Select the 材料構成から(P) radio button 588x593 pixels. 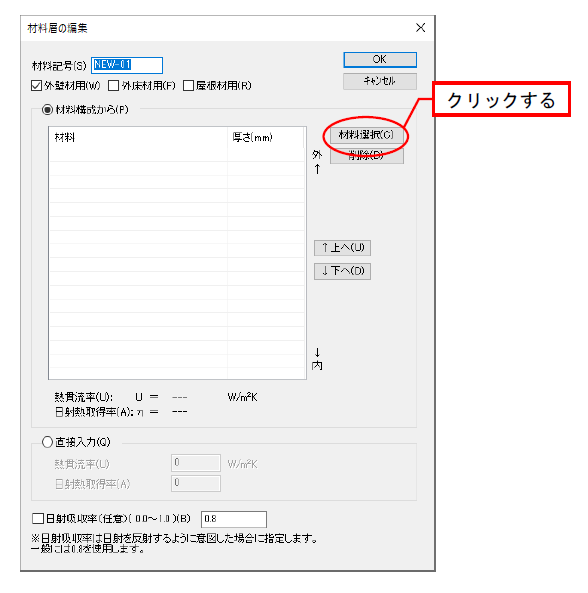pos(47,110)
